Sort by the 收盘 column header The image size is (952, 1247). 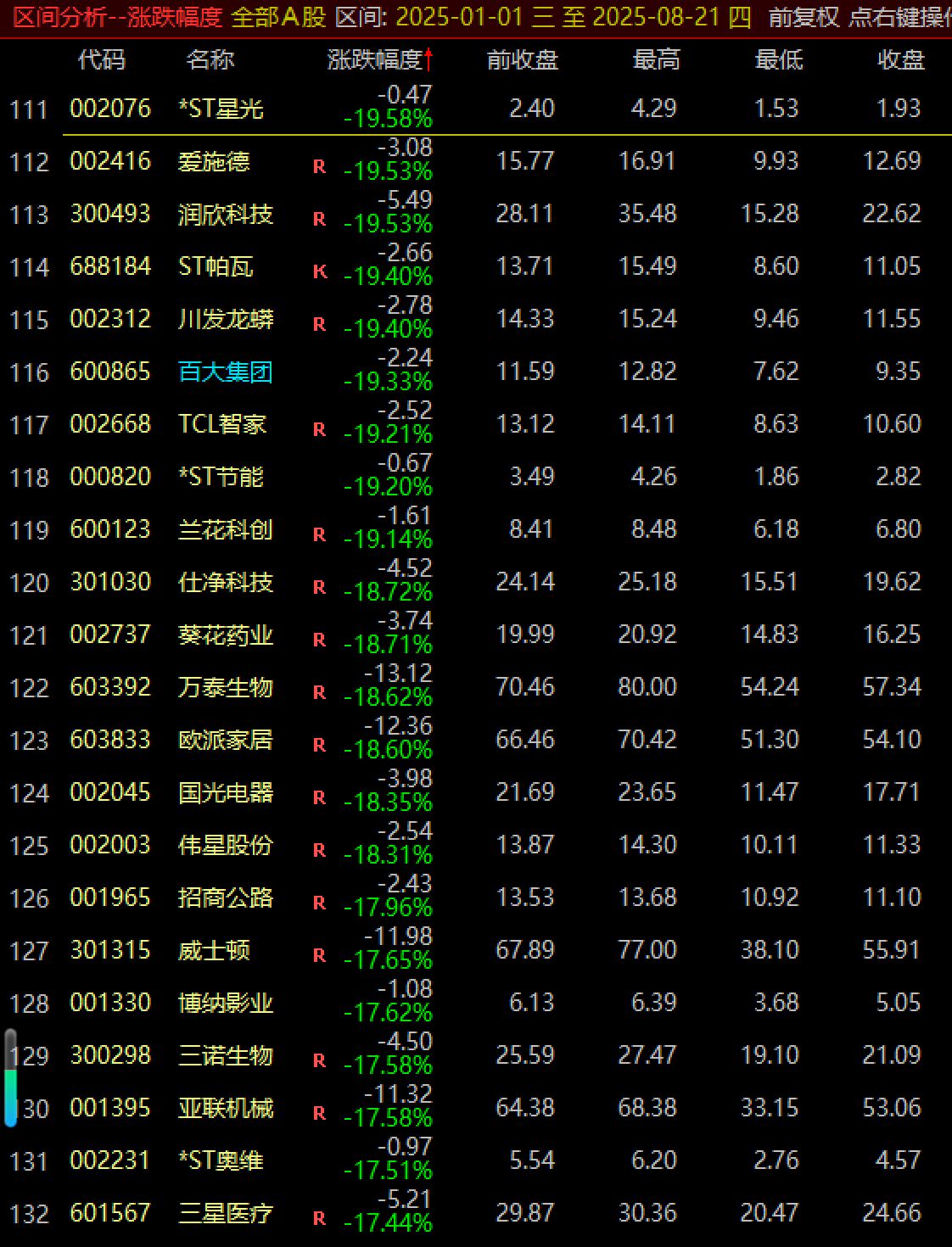click(x=900, y=60)
